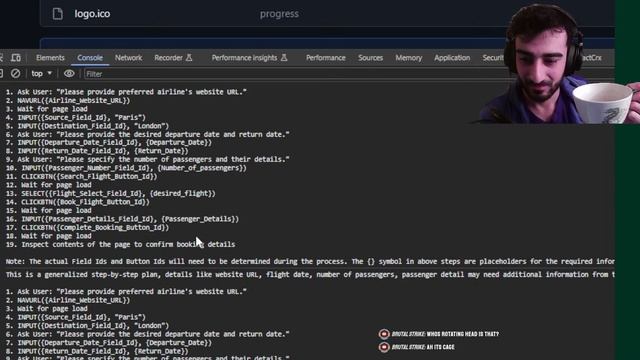Click the logo.ico file icon
The height and width of the screenshot is (360, 640).
tap(58, 13)
